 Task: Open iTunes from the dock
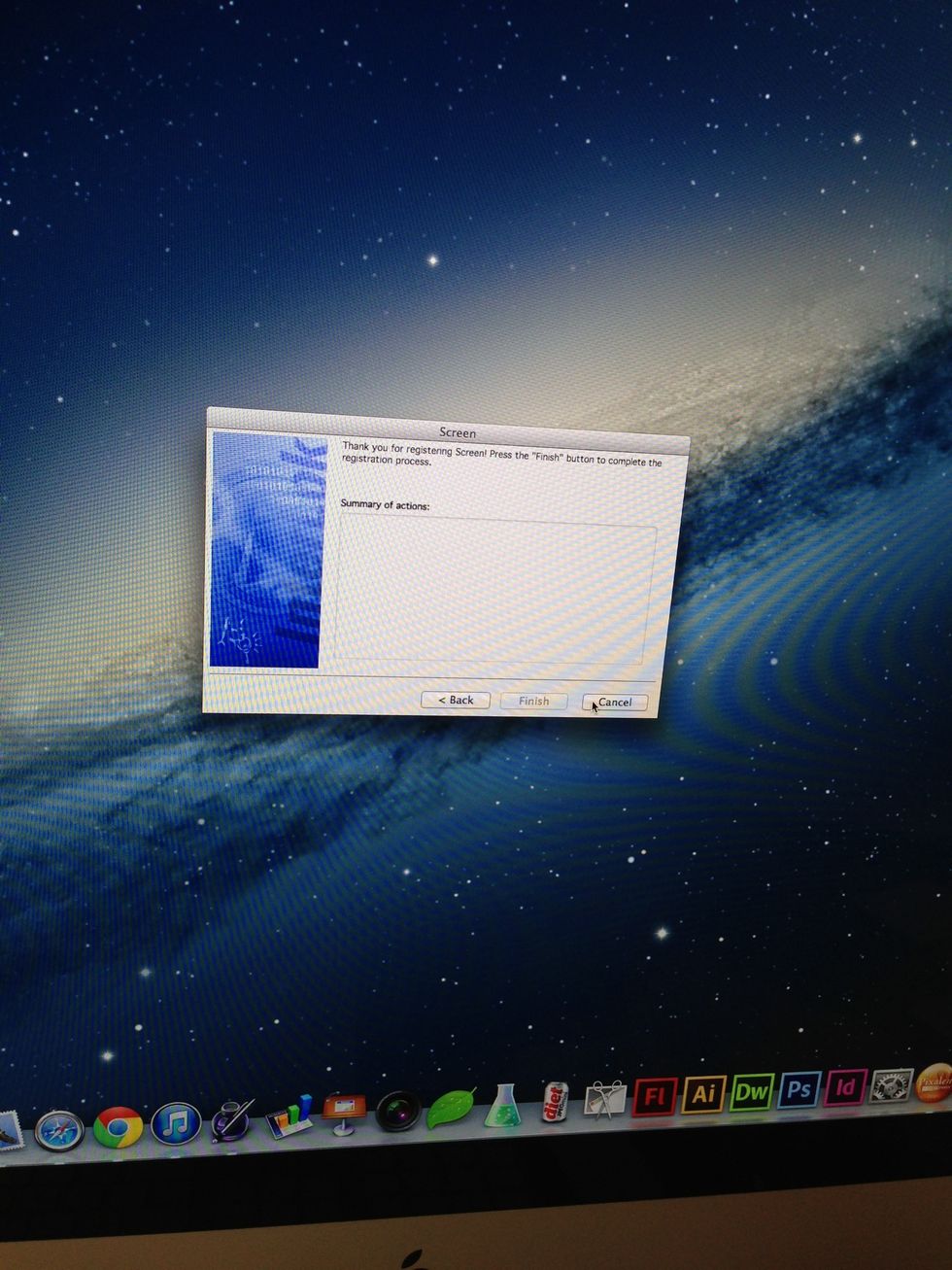(x=176, y=1124)
